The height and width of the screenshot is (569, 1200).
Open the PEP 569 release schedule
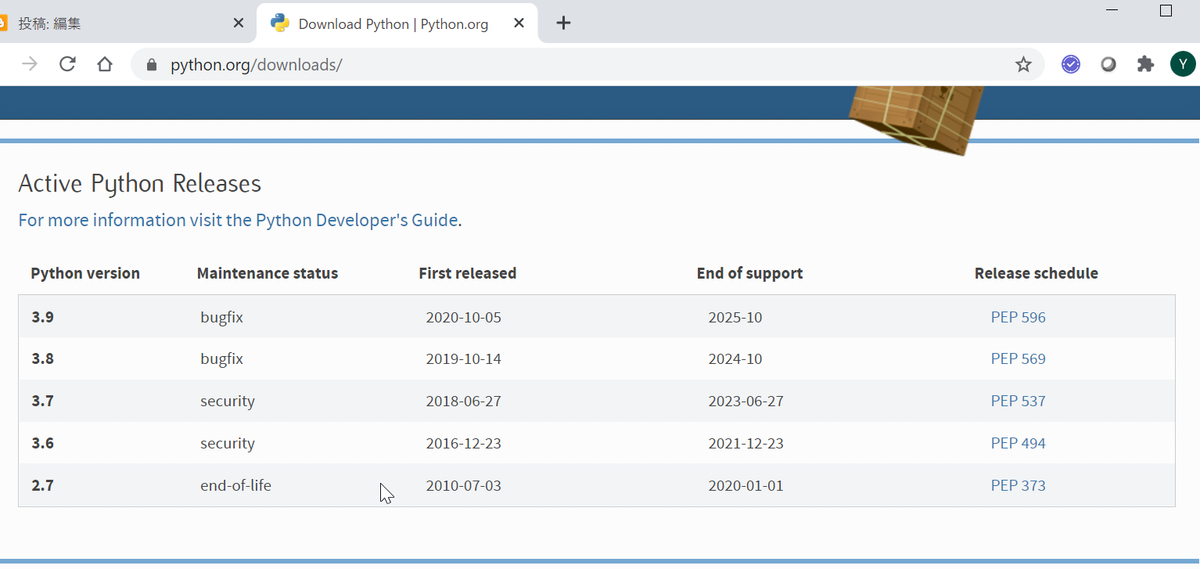(x=1018, y=359)
